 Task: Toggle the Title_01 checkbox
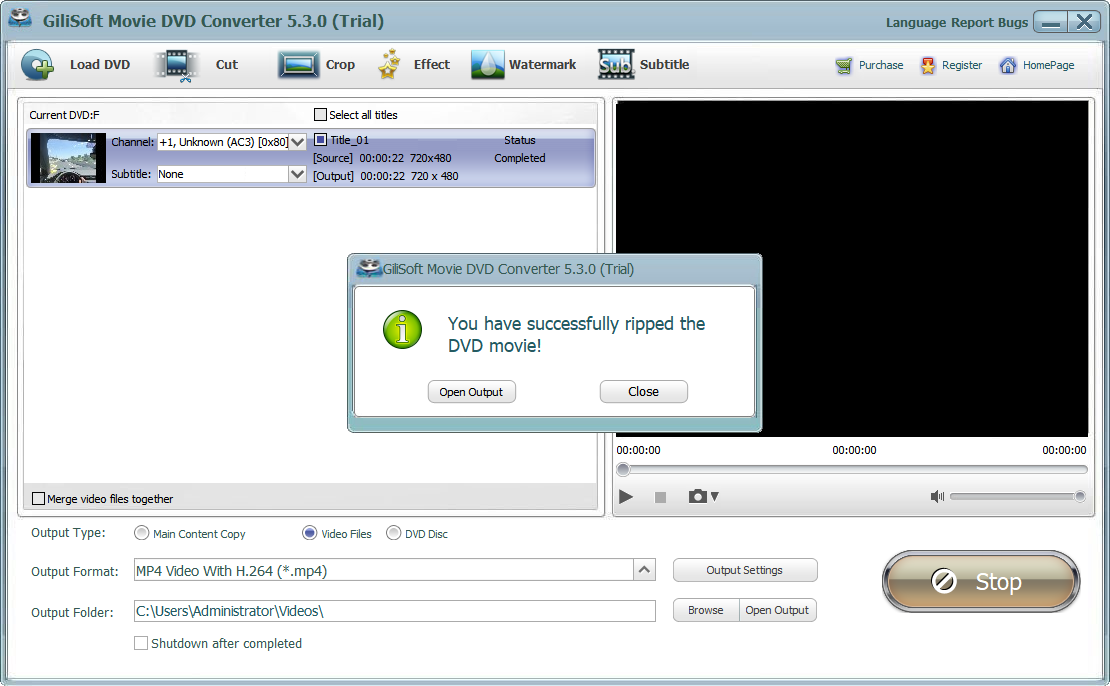coord(320,139)
